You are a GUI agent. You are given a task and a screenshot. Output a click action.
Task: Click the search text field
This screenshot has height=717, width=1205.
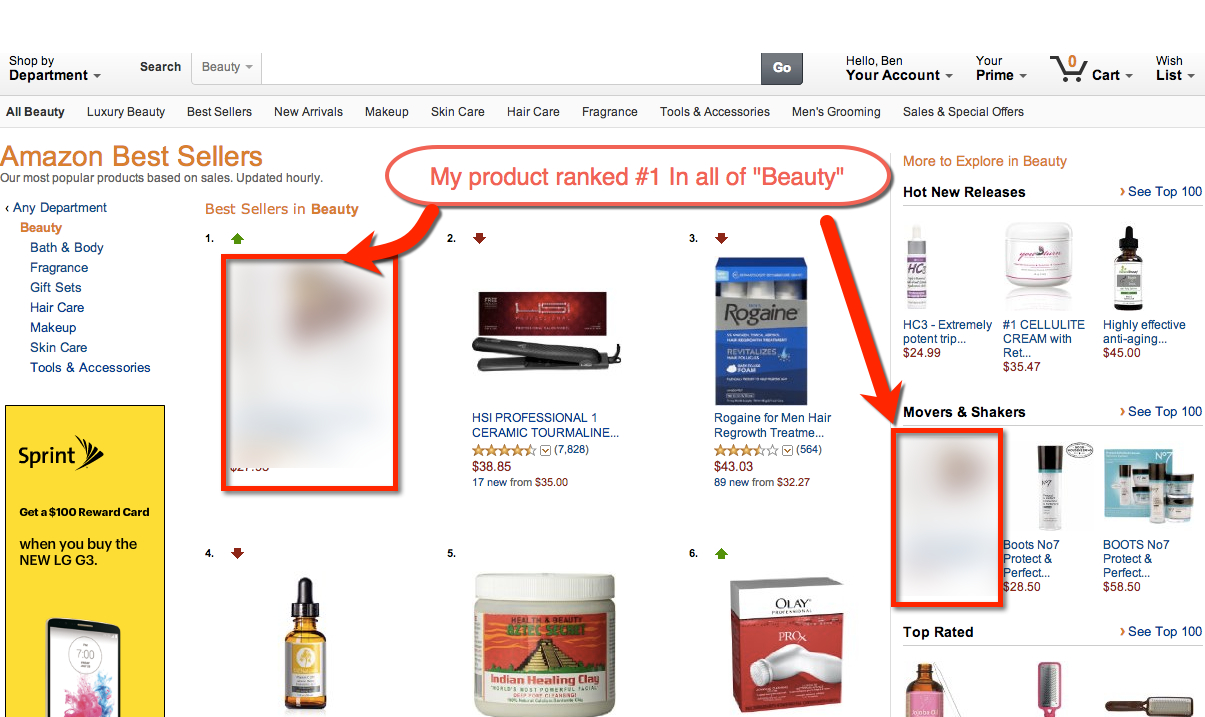click(x=511, y=68)
